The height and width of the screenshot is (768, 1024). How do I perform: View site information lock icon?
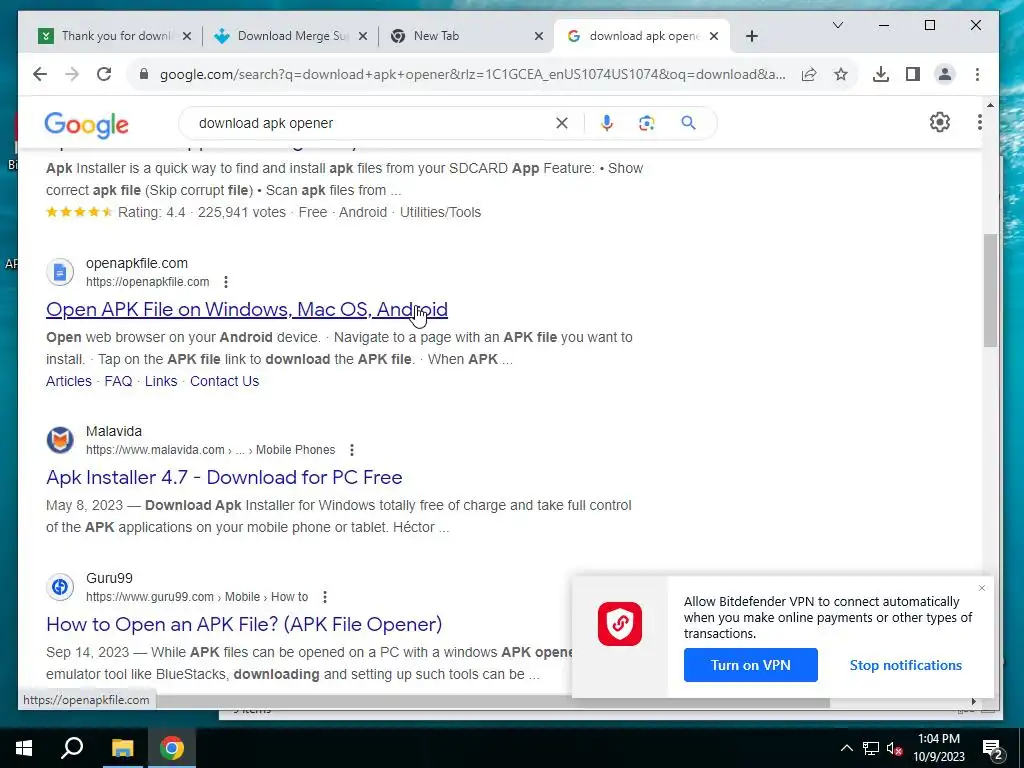point(144,74)
